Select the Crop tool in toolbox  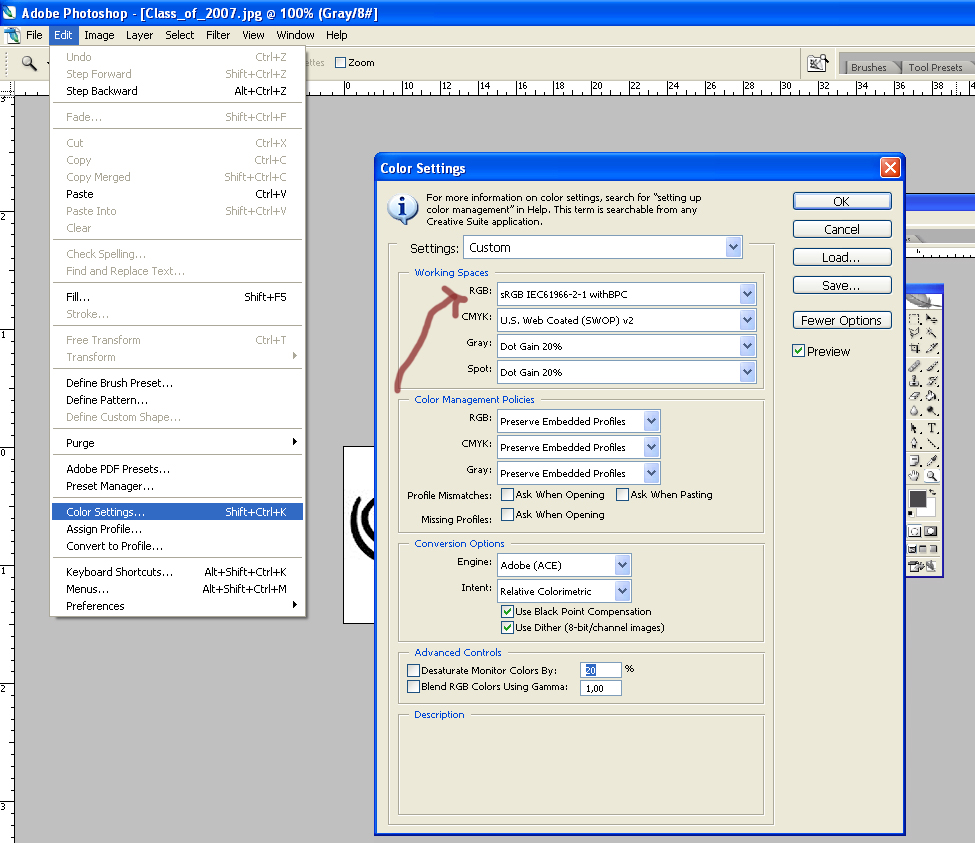tap(915, 348)
